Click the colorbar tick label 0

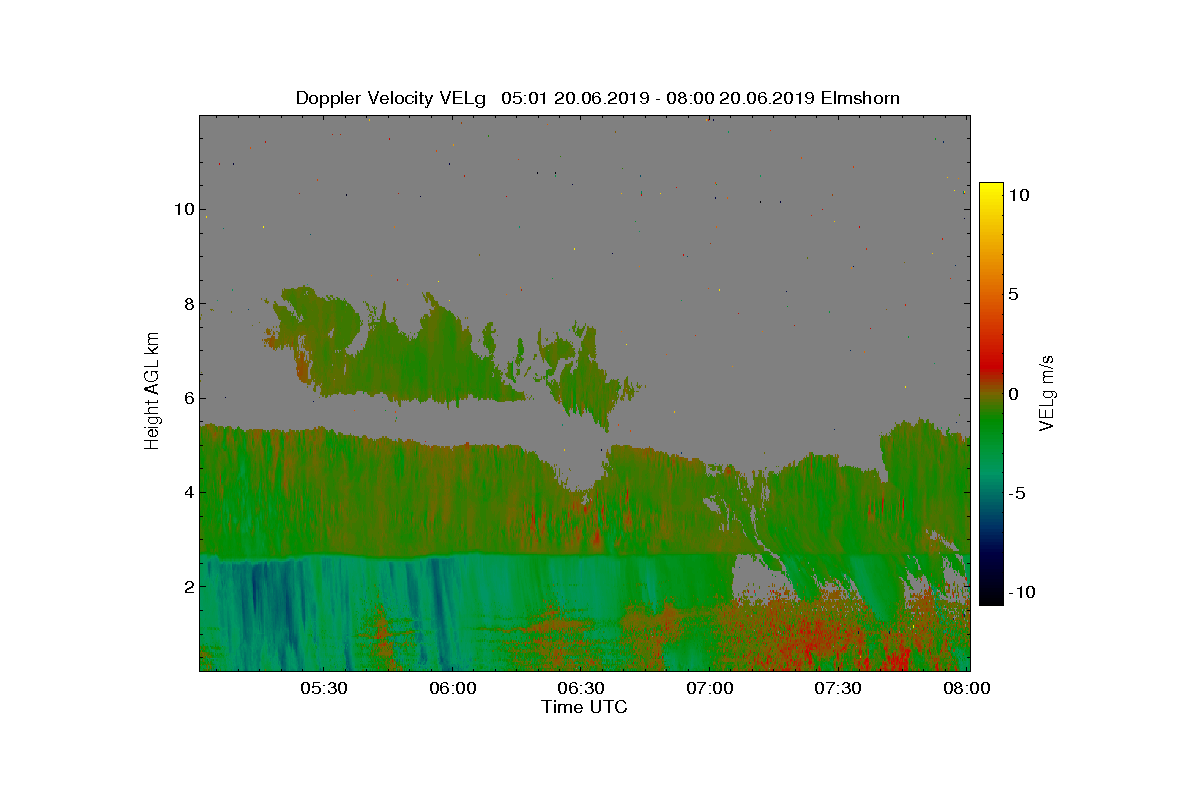tap(1013, 394)
